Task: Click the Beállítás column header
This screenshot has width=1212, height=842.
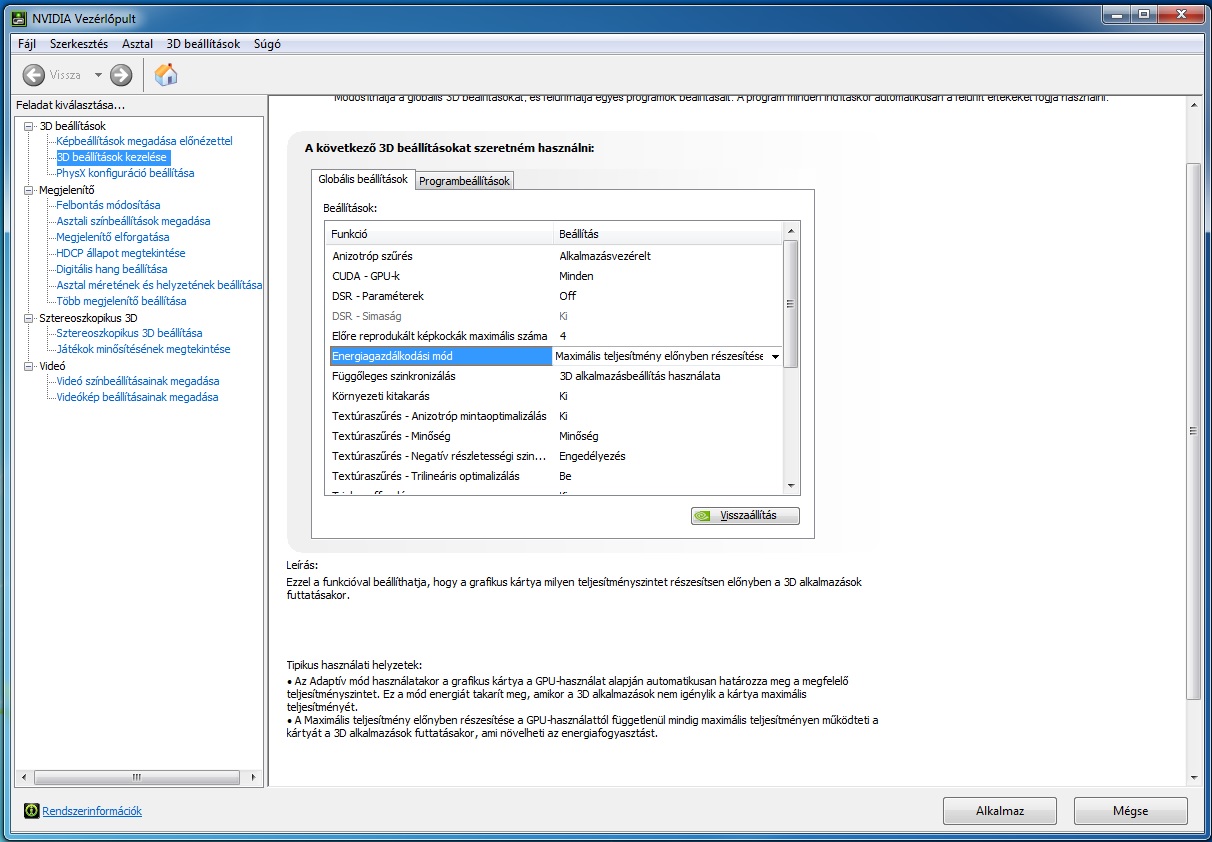Action: tap(668, 233)
